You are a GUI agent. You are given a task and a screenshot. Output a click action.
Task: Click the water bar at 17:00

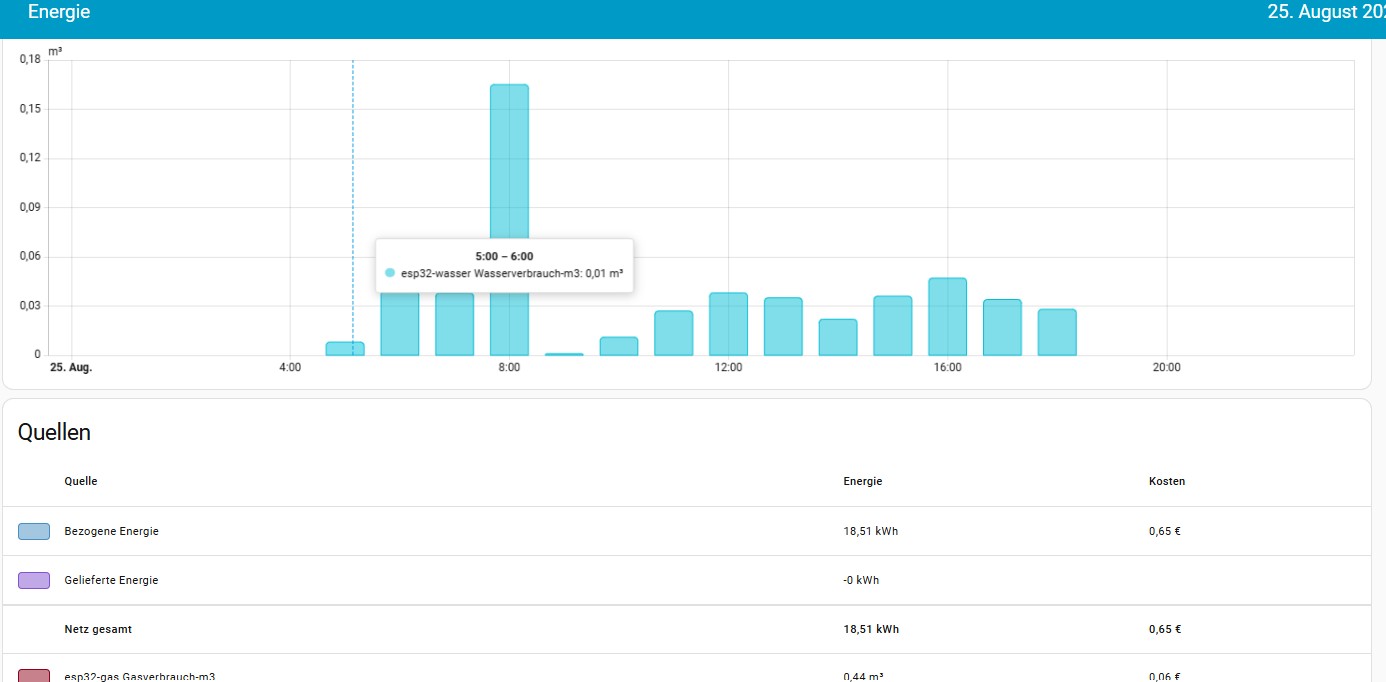click(x=1002, y=327)
